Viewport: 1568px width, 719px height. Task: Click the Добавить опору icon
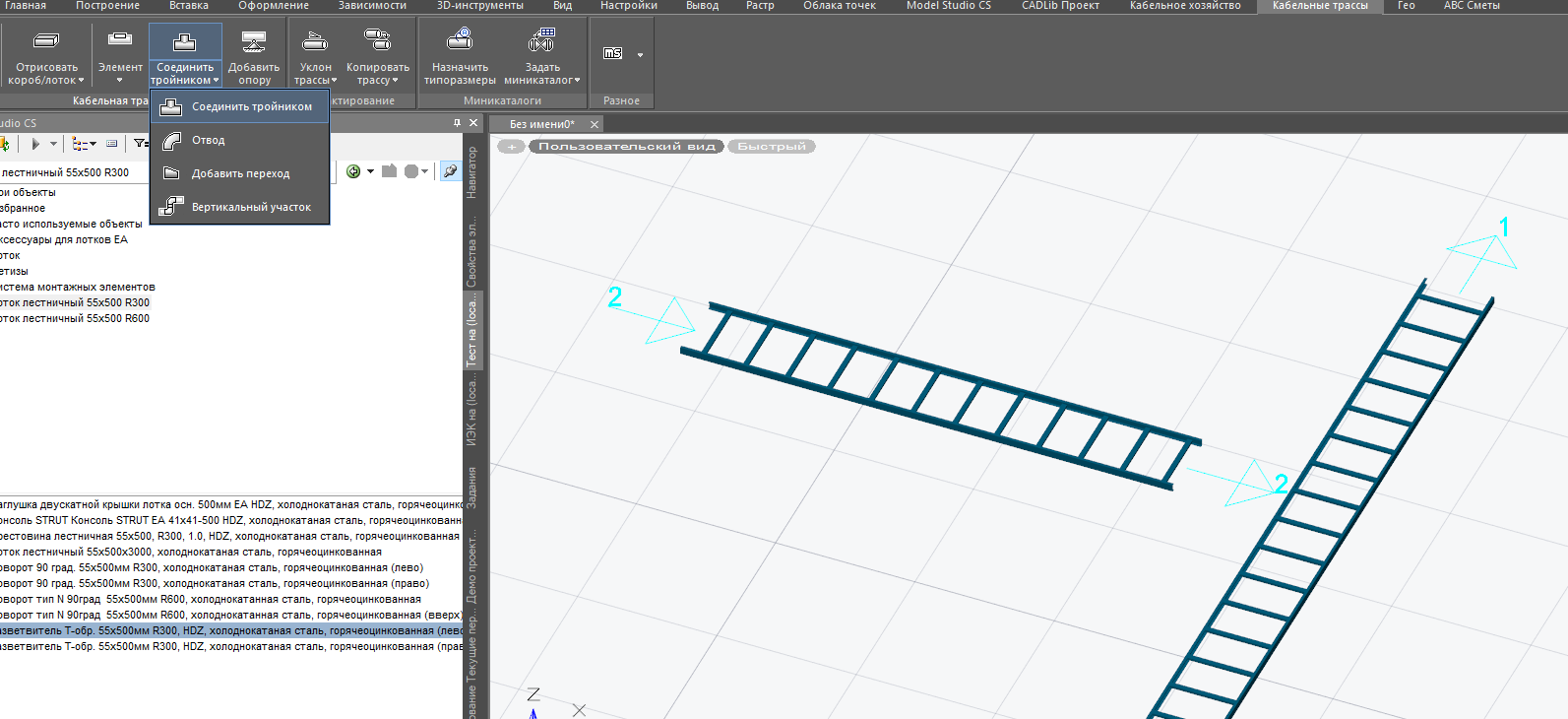(x=254, y=41)
